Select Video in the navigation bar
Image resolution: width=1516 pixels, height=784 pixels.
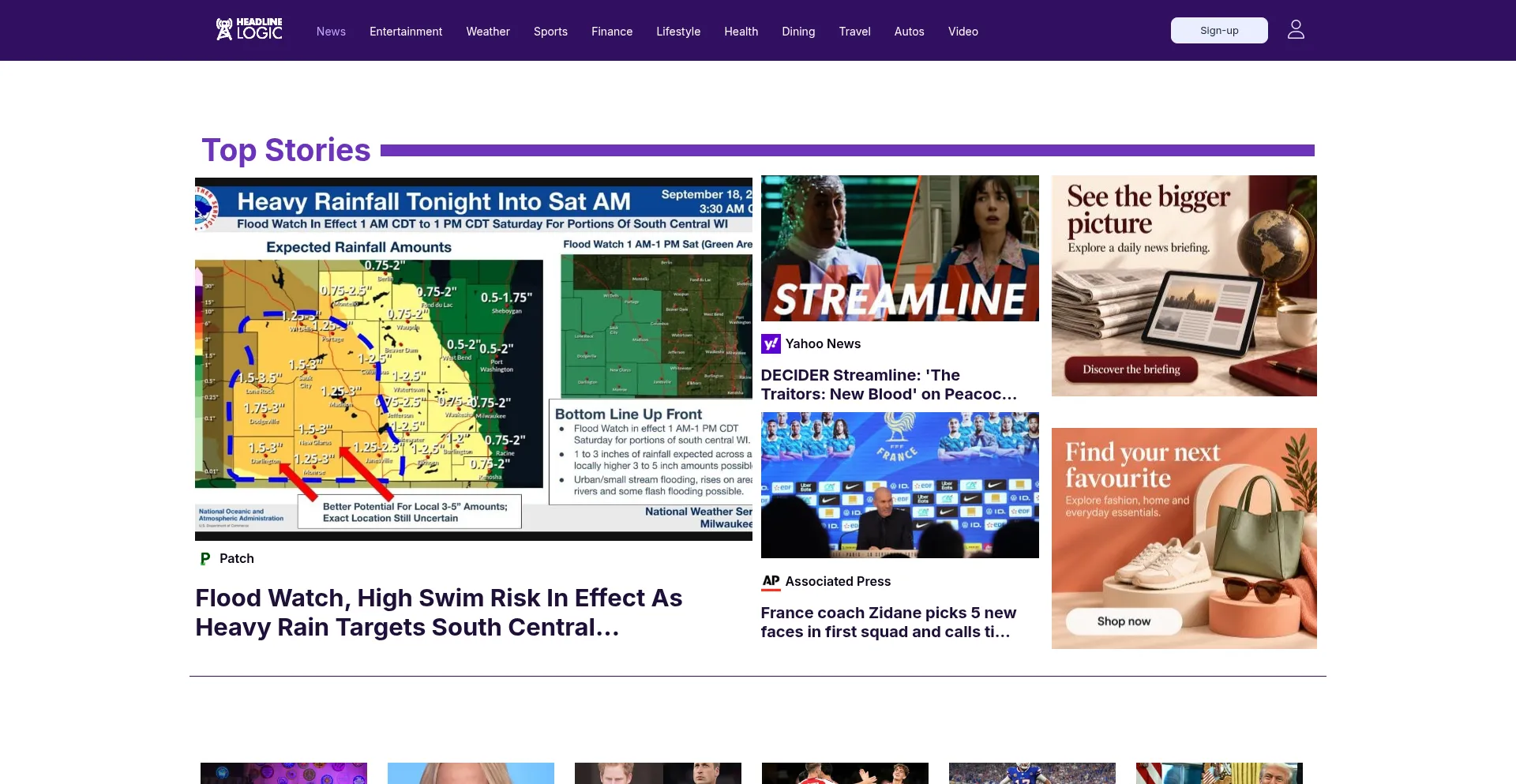[963, 32]
